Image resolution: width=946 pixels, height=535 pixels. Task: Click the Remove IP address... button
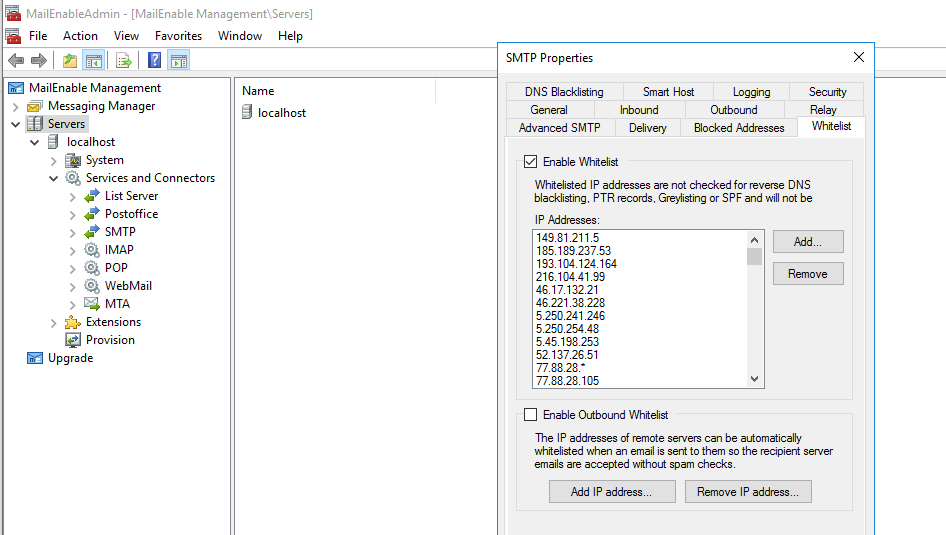click(748, 492)
